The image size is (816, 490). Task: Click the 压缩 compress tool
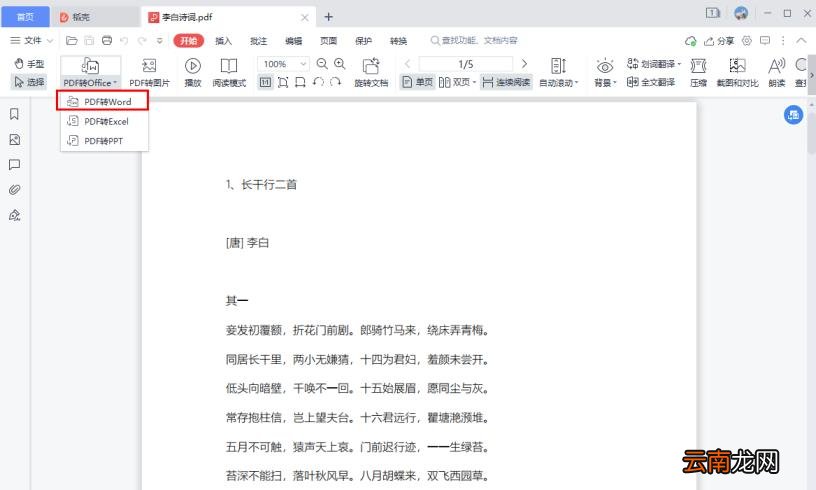(698, 72)
